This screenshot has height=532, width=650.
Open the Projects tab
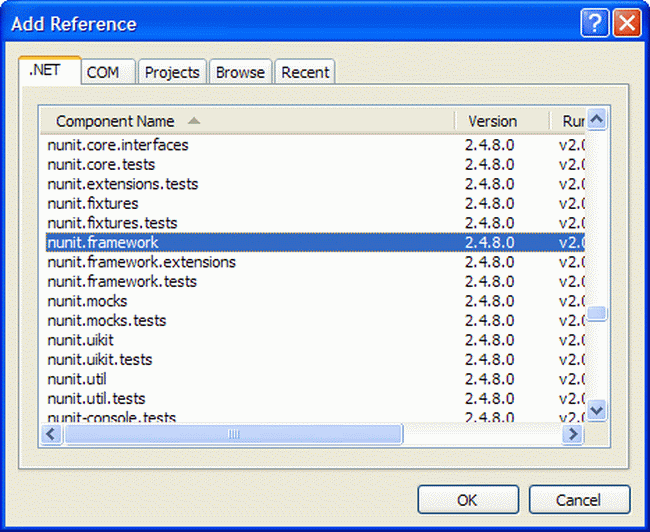(172, 72)
